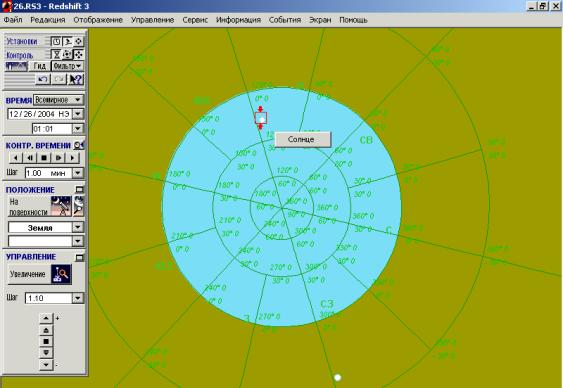
Task: Step time backward by one frame
Action: coord(30,158)
